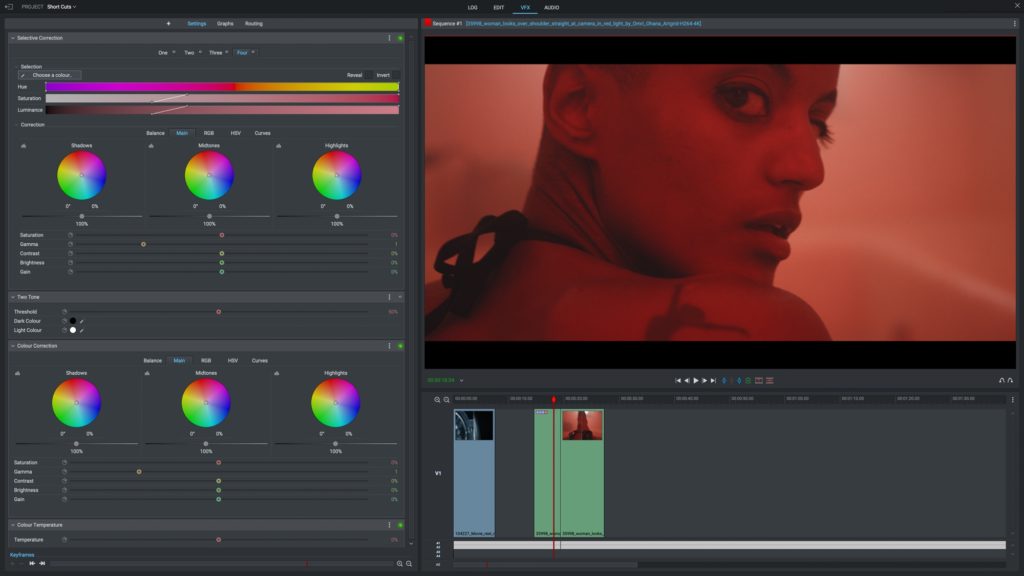Expand the timecode dropdown below the viewer
This screenshot has width=1024, height=576.
(x=462, y=379)
